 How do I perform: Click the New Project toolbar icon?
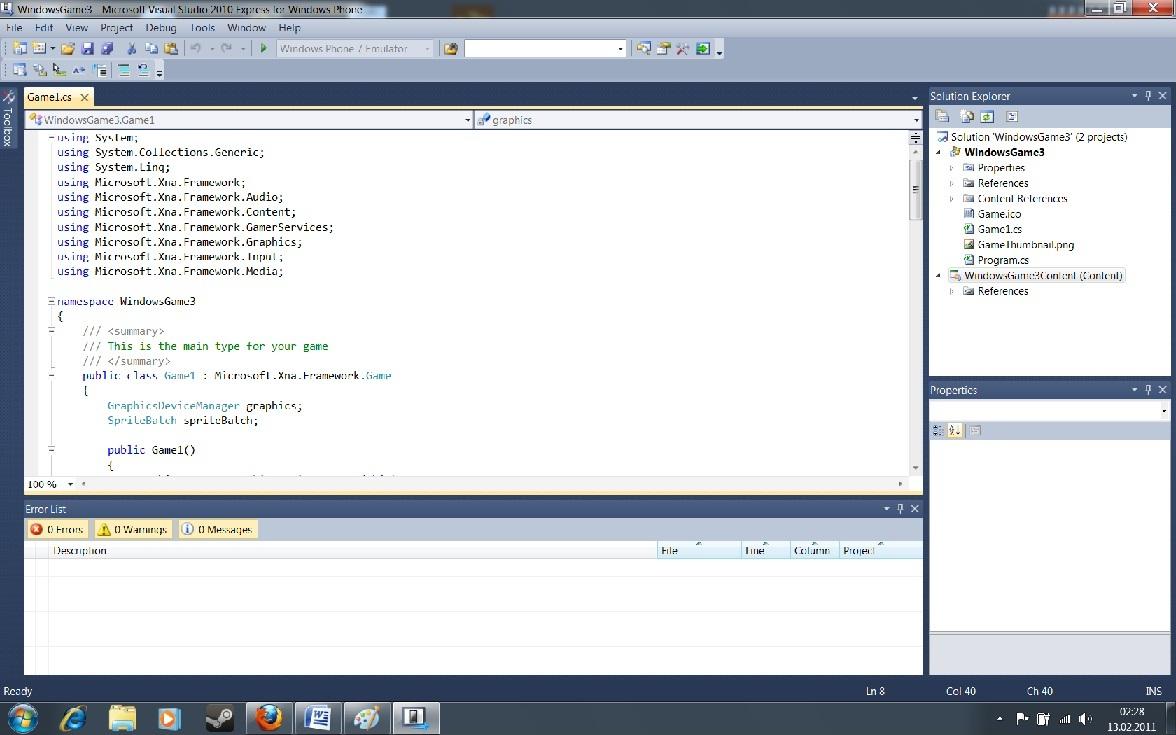[20, 48]
